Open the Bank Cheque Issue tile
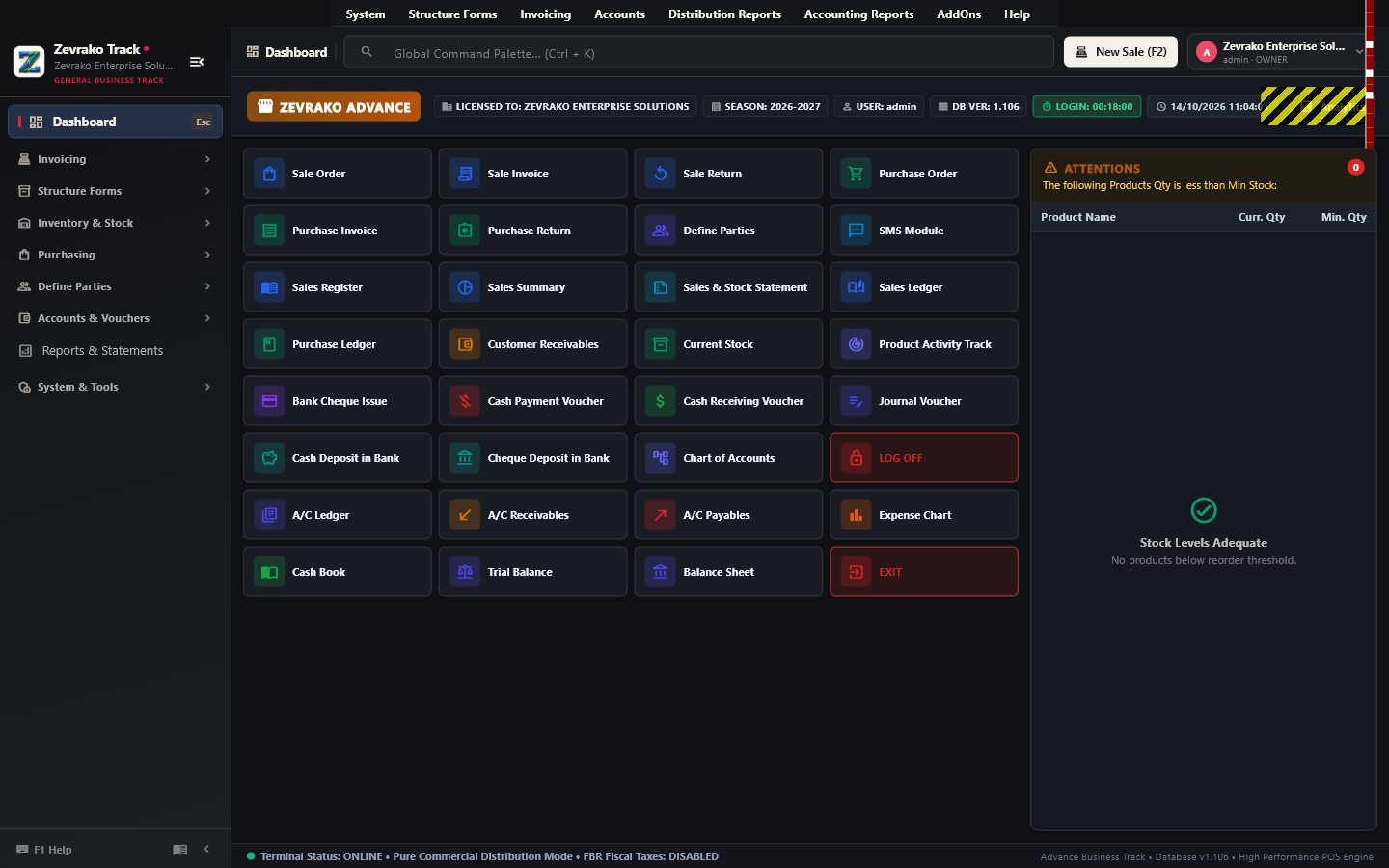 click(x=337, y=401)
